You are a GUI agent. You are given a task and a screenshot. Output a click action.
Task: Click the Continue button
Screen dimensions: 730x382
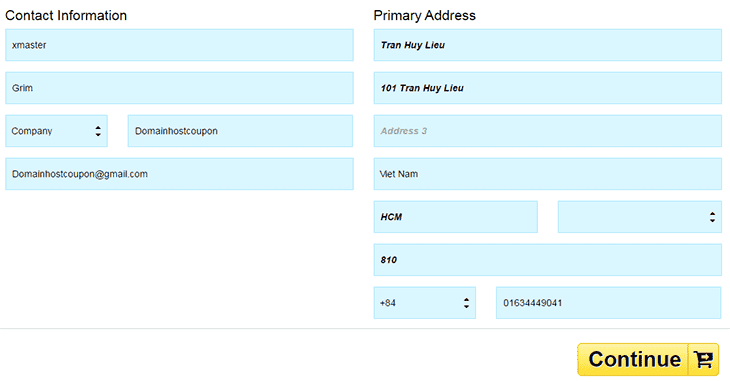coord(648,359)
